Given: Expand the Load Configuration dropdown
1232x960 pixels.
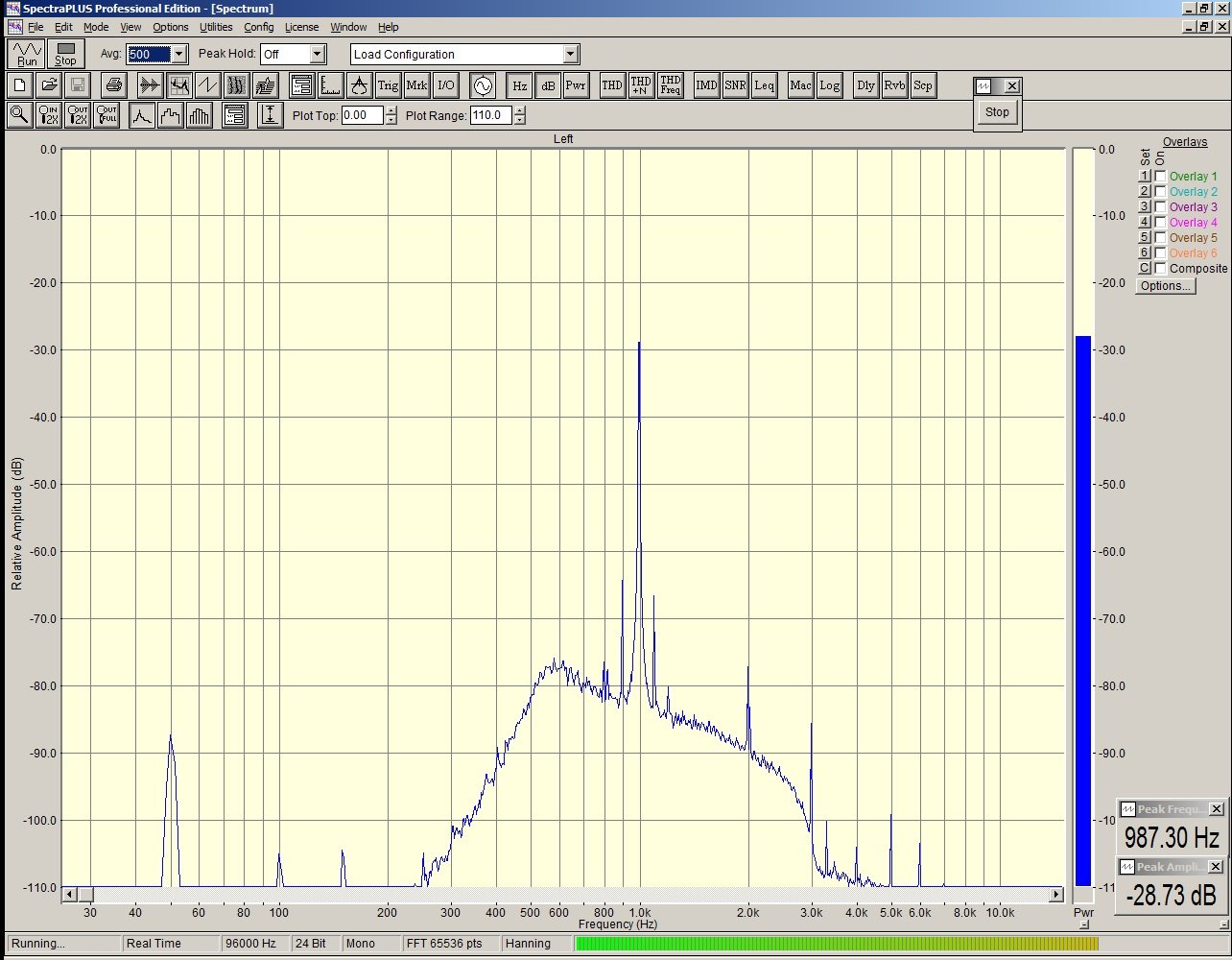Looking at the screenshot, I should [571, 55].
